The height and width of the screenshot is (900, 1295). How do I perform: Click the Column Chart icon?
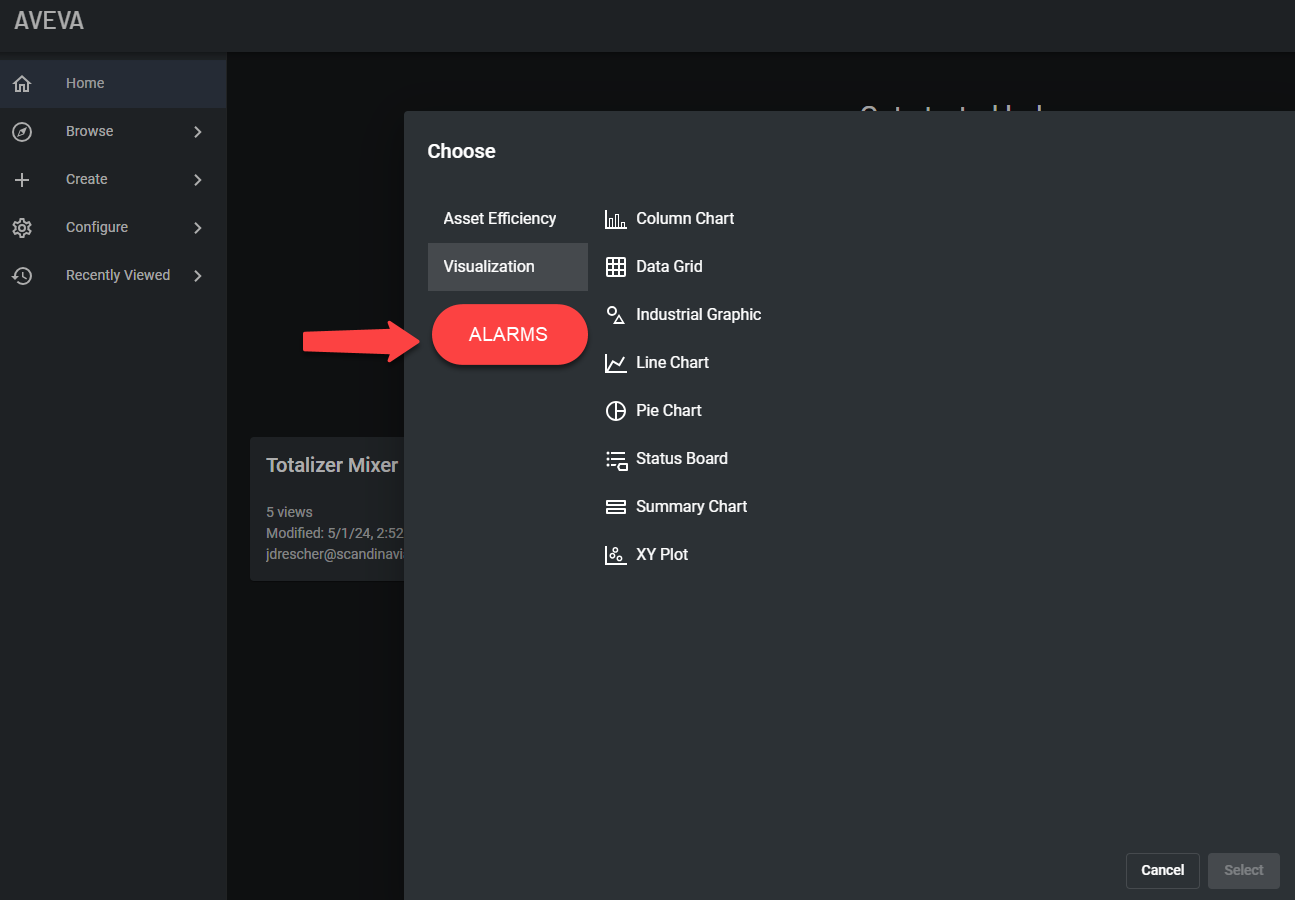tap(616, 219)
